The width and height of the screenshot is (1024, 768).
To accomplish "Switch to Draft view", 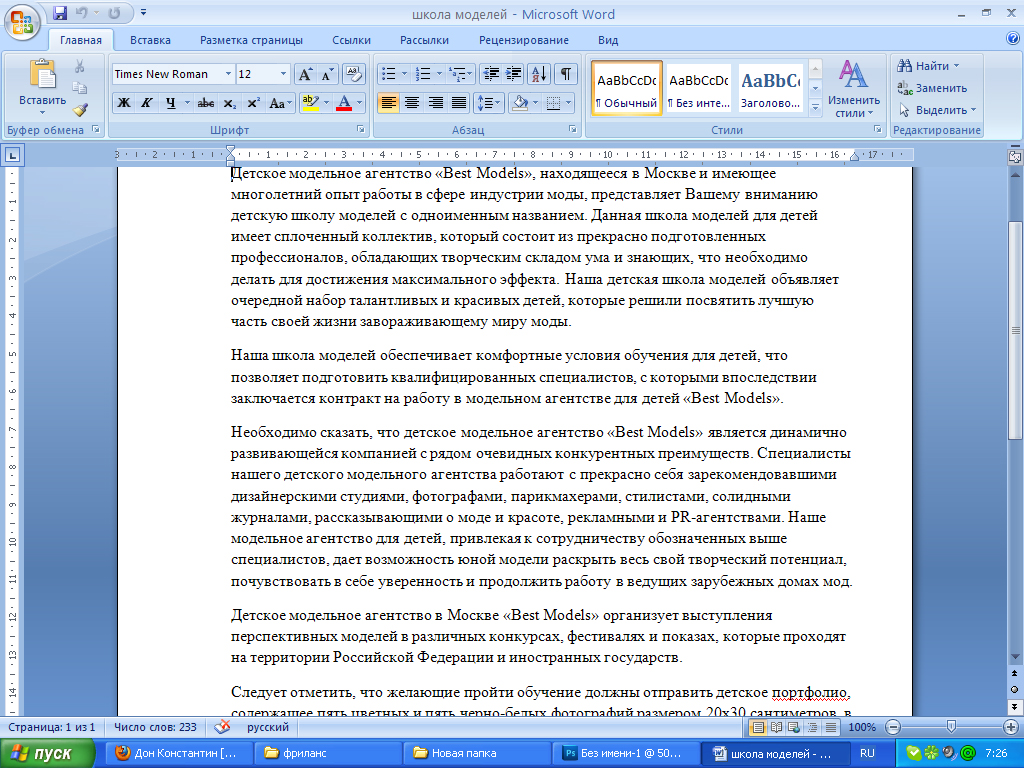I will (x=831, y=727).
